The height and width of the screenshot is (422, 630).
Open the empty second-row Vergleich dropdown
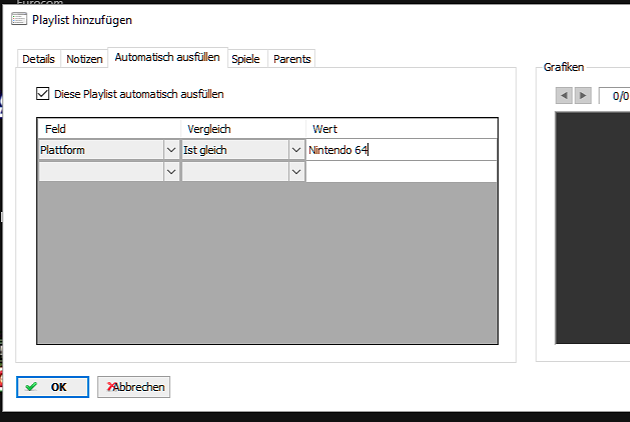[297, 172]
